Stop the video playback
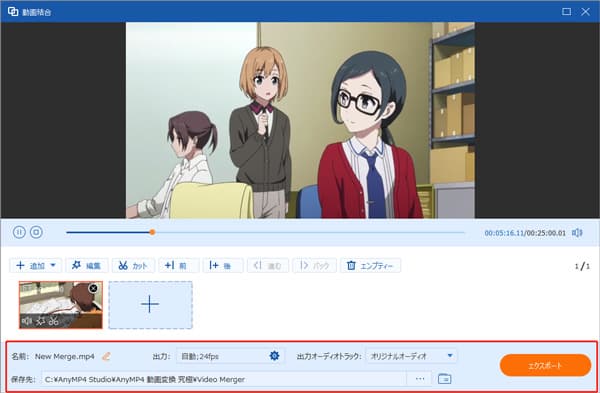The width and height of the screenshot is (600, 393). (36, 232)
